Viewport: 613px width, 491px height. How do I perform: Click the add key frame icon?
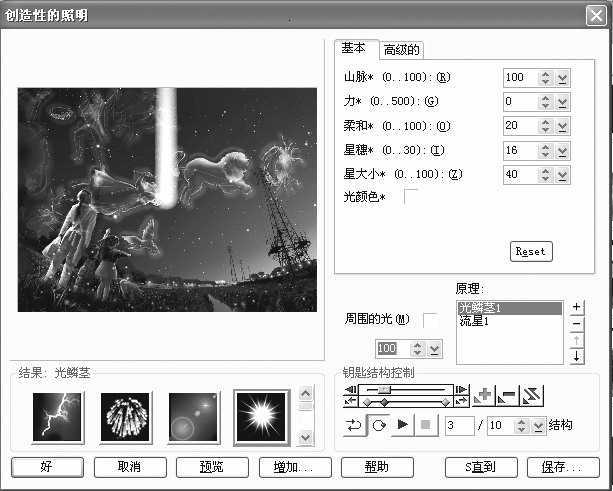coord(484,395)
